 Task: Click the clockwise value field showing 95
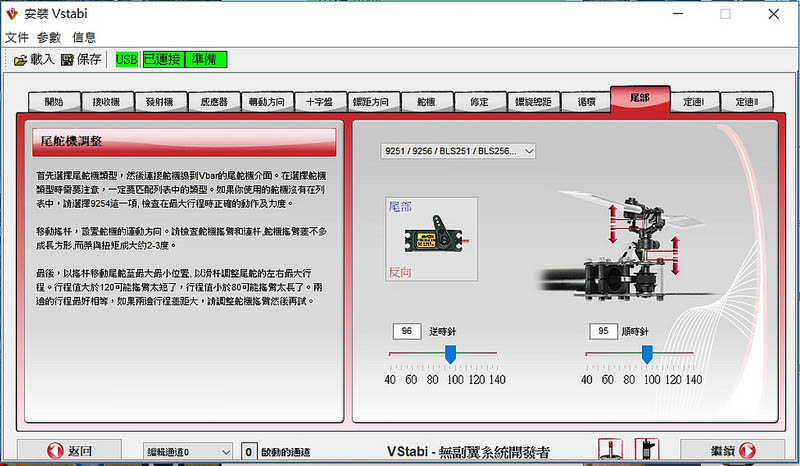click(603, 331)
